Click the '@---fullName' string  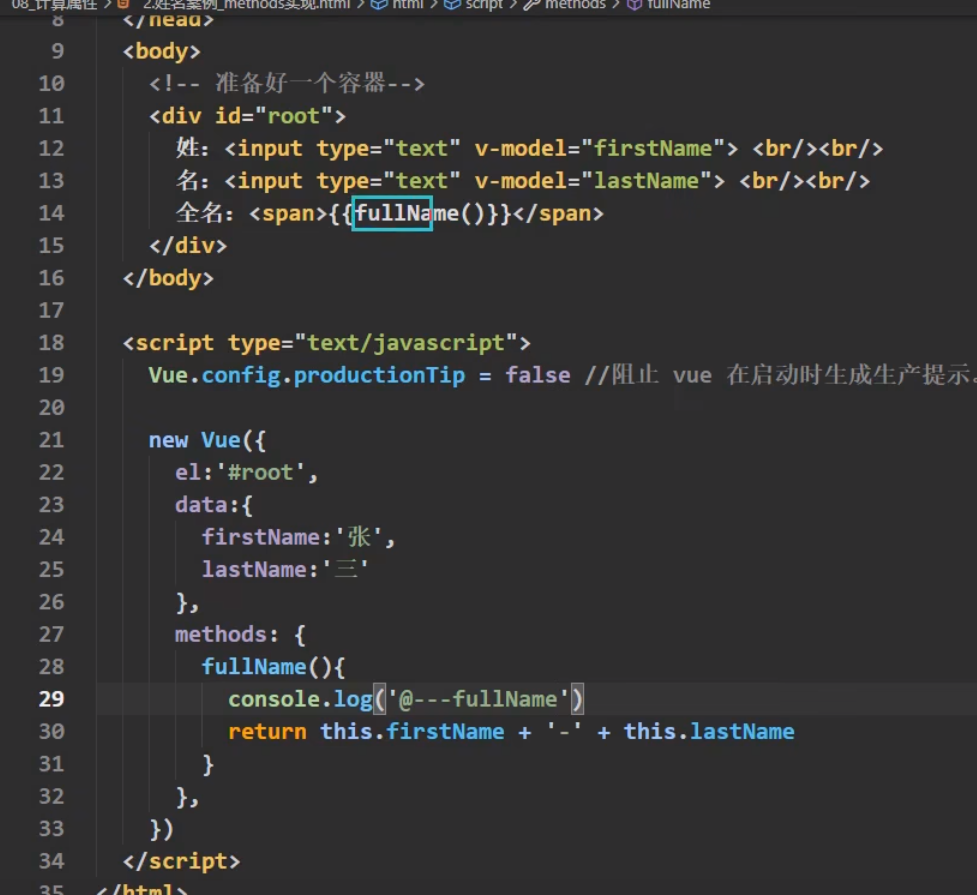coord(479,699)
